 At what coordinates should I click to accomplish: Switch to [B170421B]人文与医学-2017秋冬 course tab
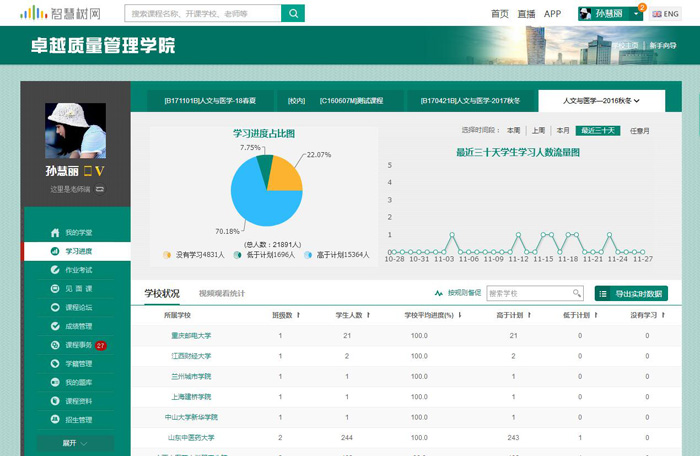pos(470,101)
